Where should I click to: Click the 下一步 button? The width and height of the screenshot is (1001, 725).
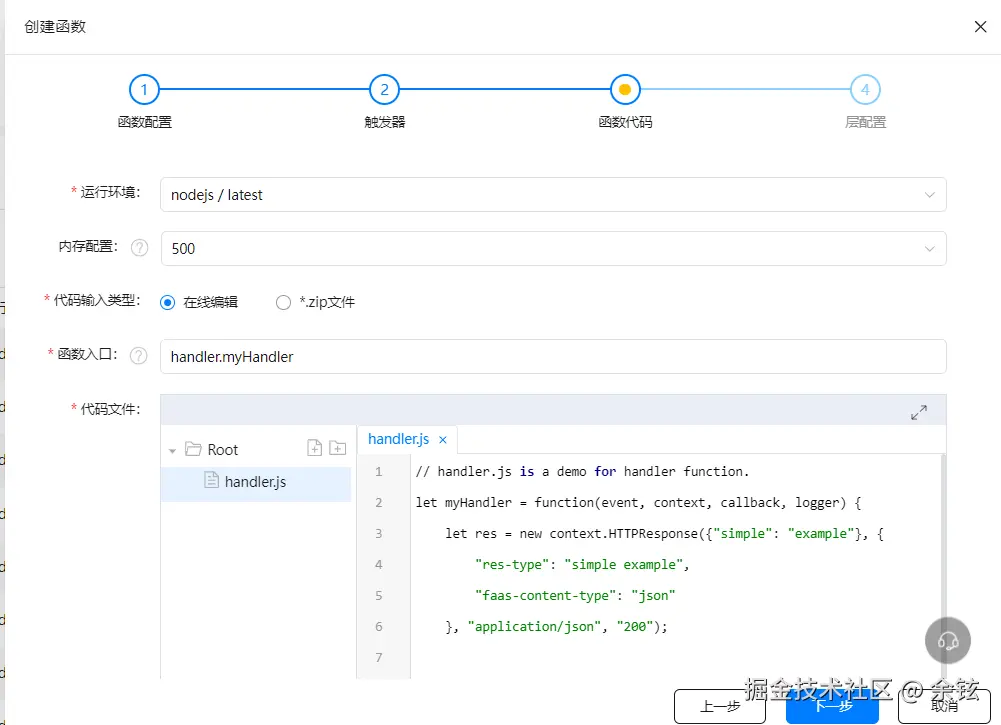click(832, 706)
